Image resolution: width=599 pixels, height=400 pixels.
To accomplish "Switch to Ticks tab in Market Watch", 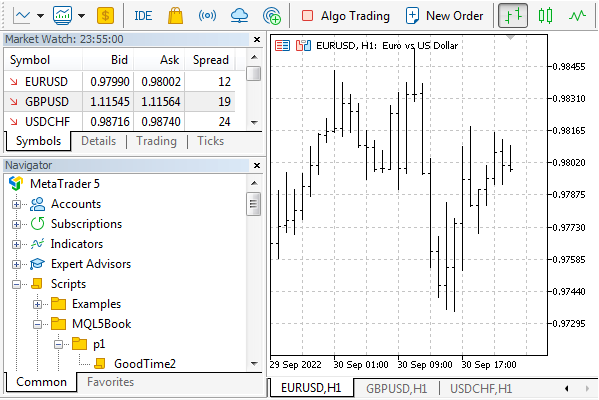I will click(x=210, y=141).
